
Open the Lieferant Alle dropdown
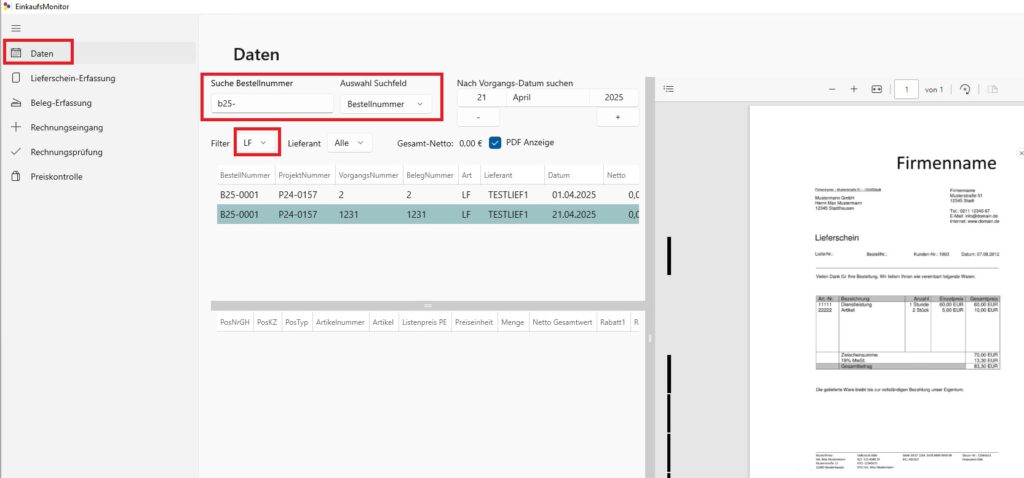click(x=349, y=143)
